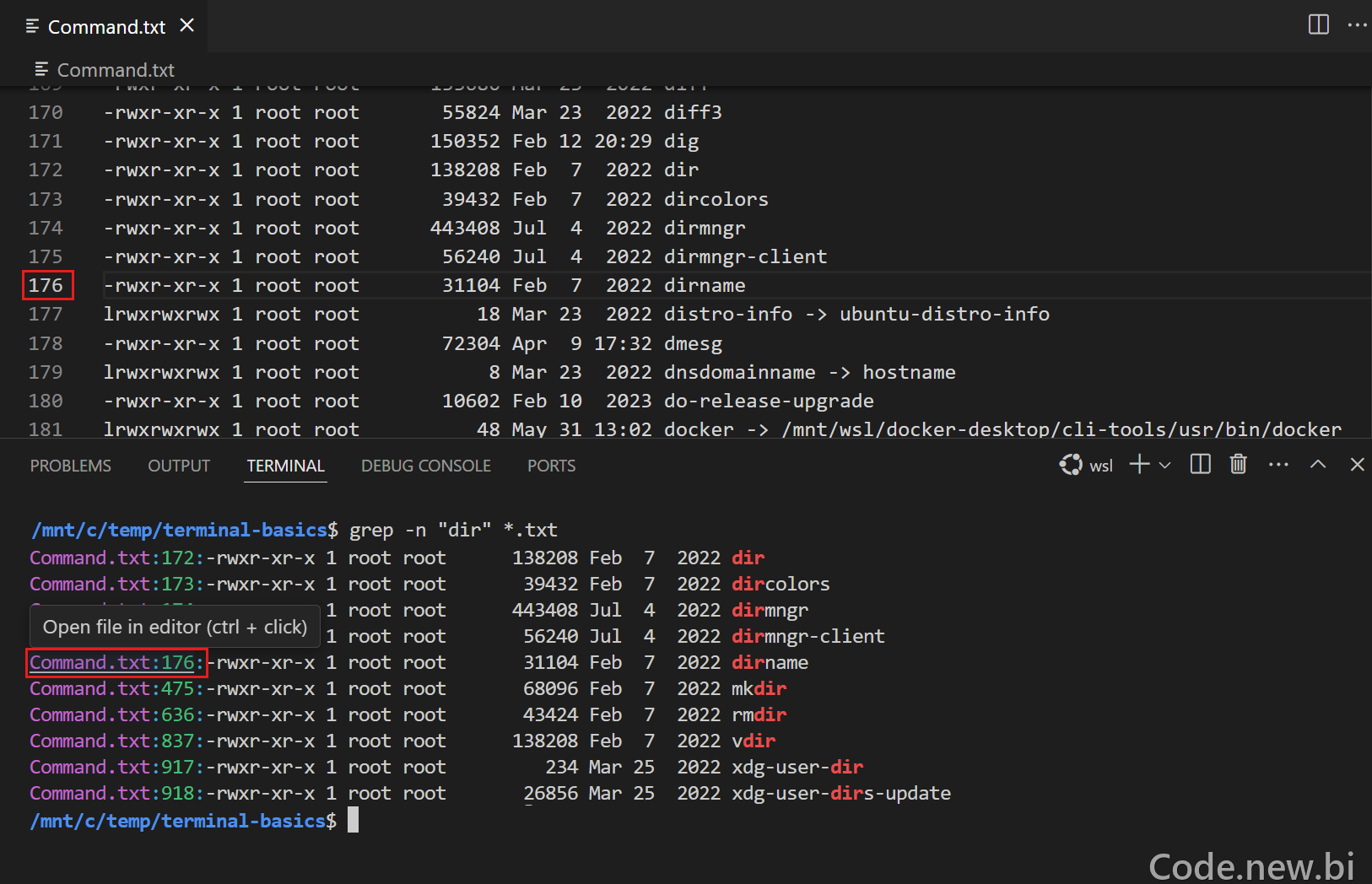The image size is (1372, 884).
Task: Click 'xdg-user-dirs-update' in terminal output
Action: click(x=841, y=793)
